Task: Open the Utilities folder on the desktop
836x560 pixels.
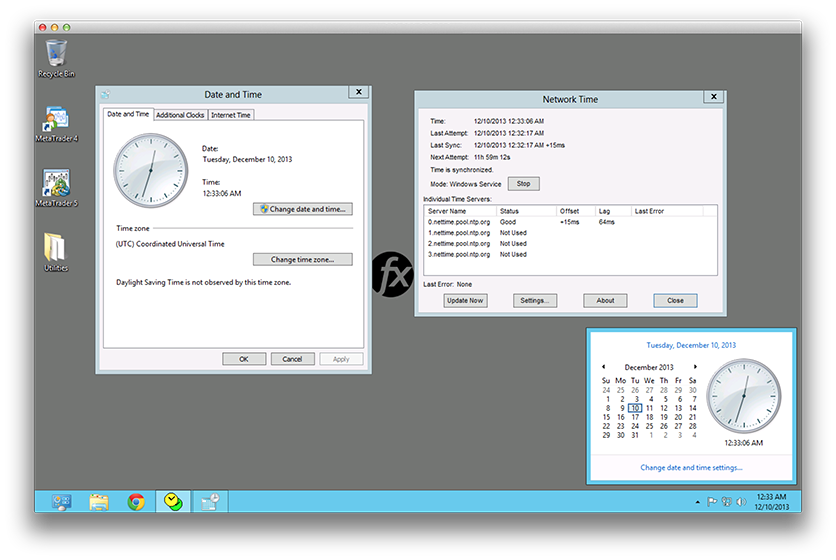Action: coord(56,249)
